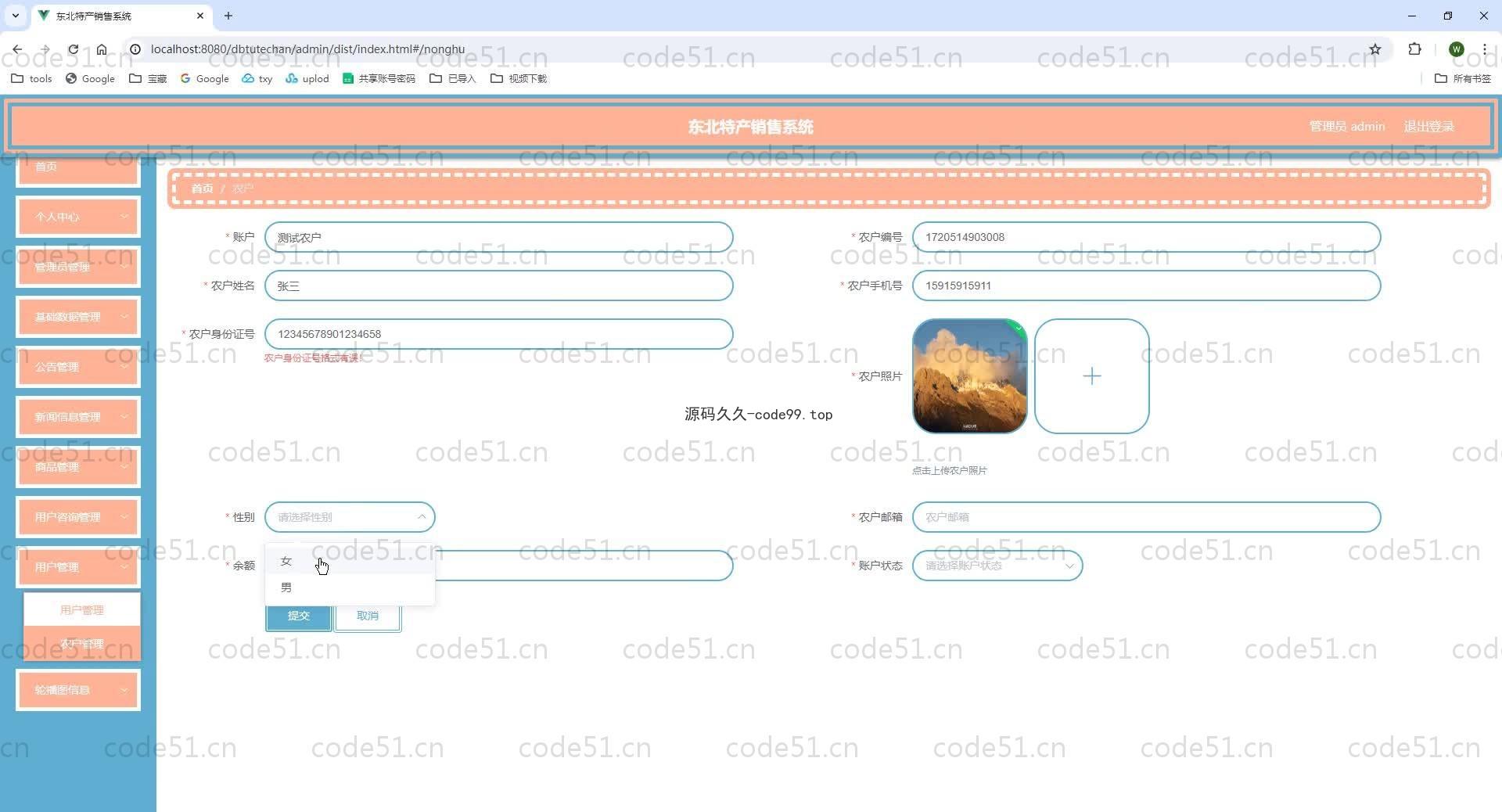Open the 共享账号密码 bookmark
This screenshot has height=812, width=1502.
379,78
